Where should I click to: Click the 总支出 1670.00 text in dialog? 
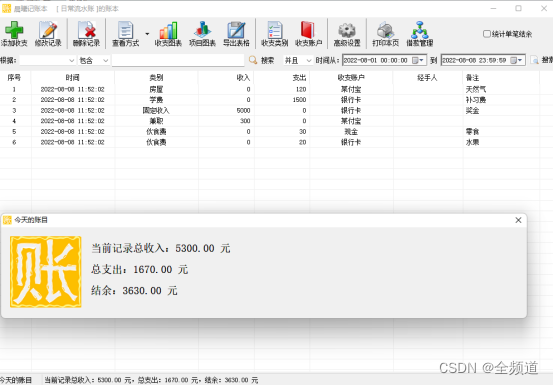[140, 270]
